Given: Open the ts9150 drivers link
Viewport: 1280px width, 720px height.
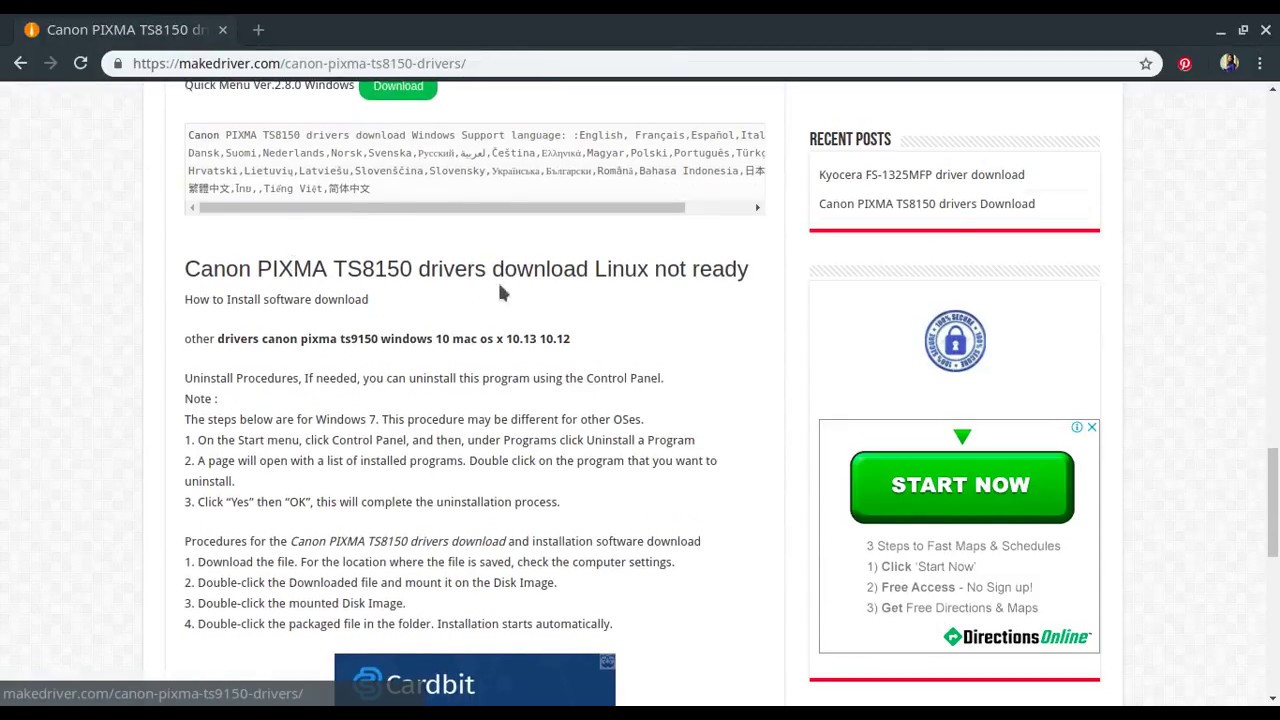Looking at the screenshot, I should click(x=393, y=338).
